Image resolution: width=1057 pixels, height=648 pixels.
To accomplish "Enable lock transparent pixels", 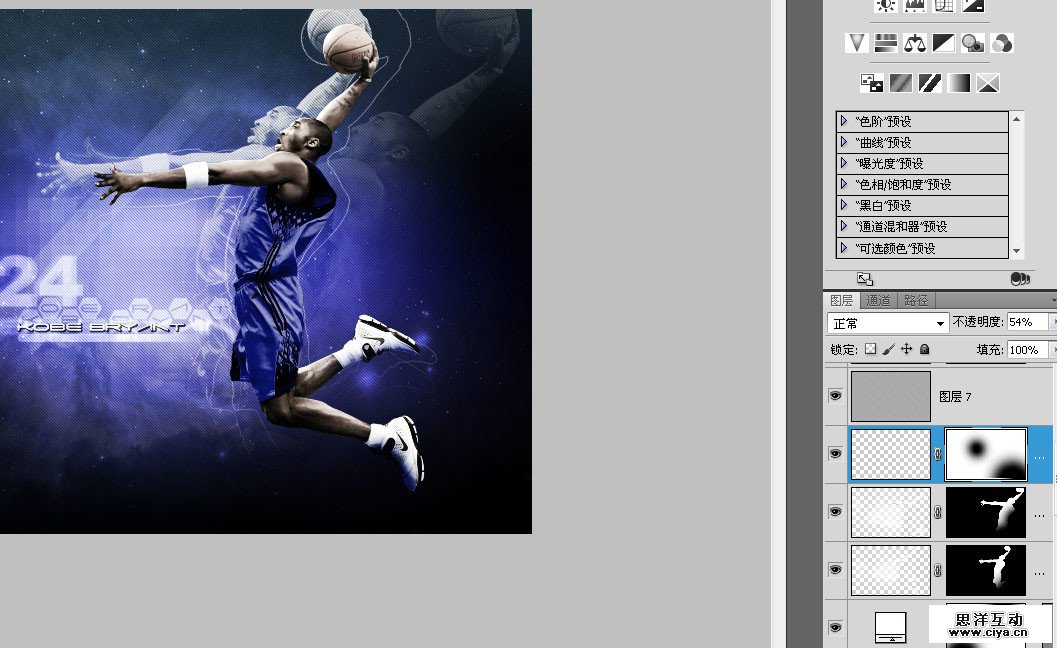I will click(x=871, y=348).
